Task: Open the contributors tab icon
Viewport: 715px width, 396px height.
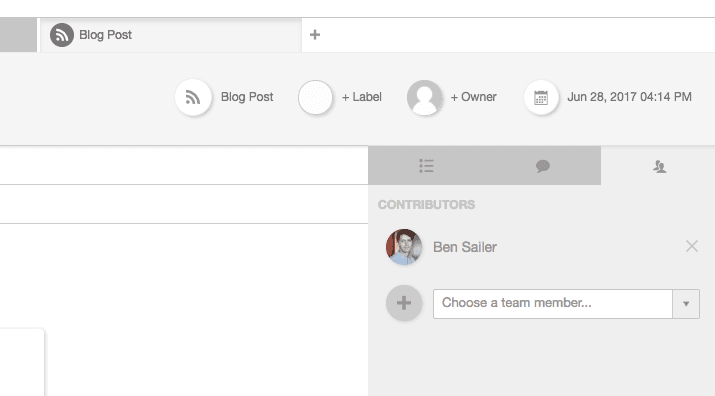Action: click(x=659, y=167)
